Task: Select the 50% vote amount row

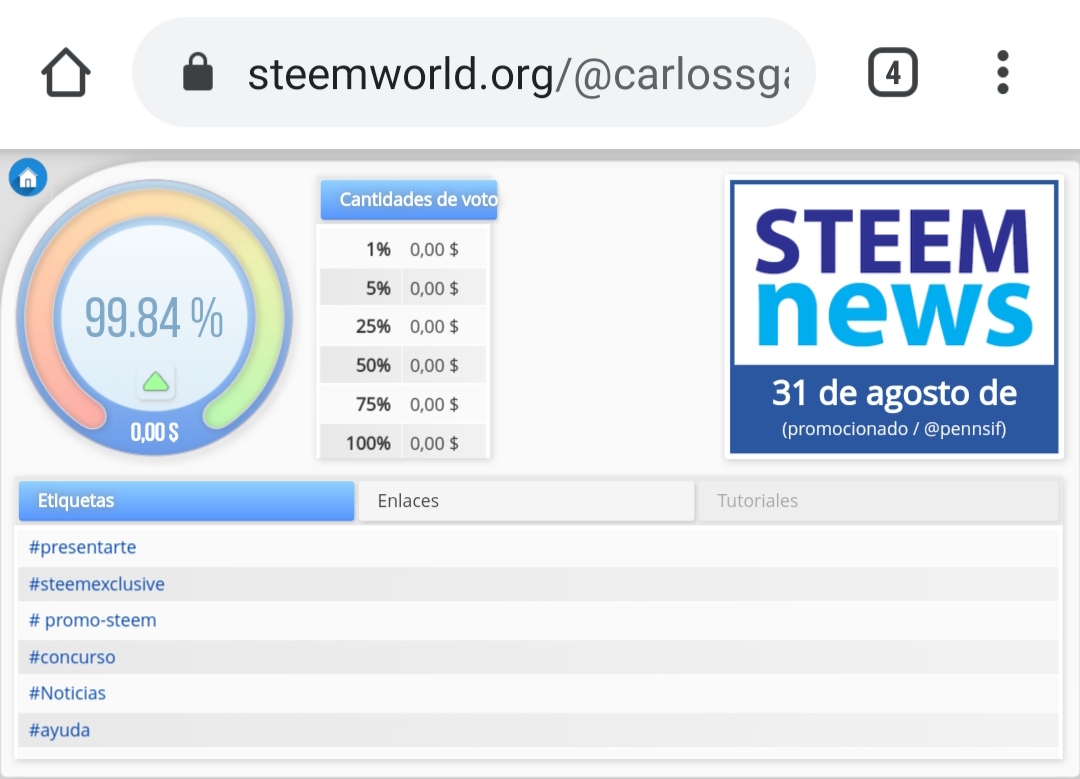Action: [404, 365]
